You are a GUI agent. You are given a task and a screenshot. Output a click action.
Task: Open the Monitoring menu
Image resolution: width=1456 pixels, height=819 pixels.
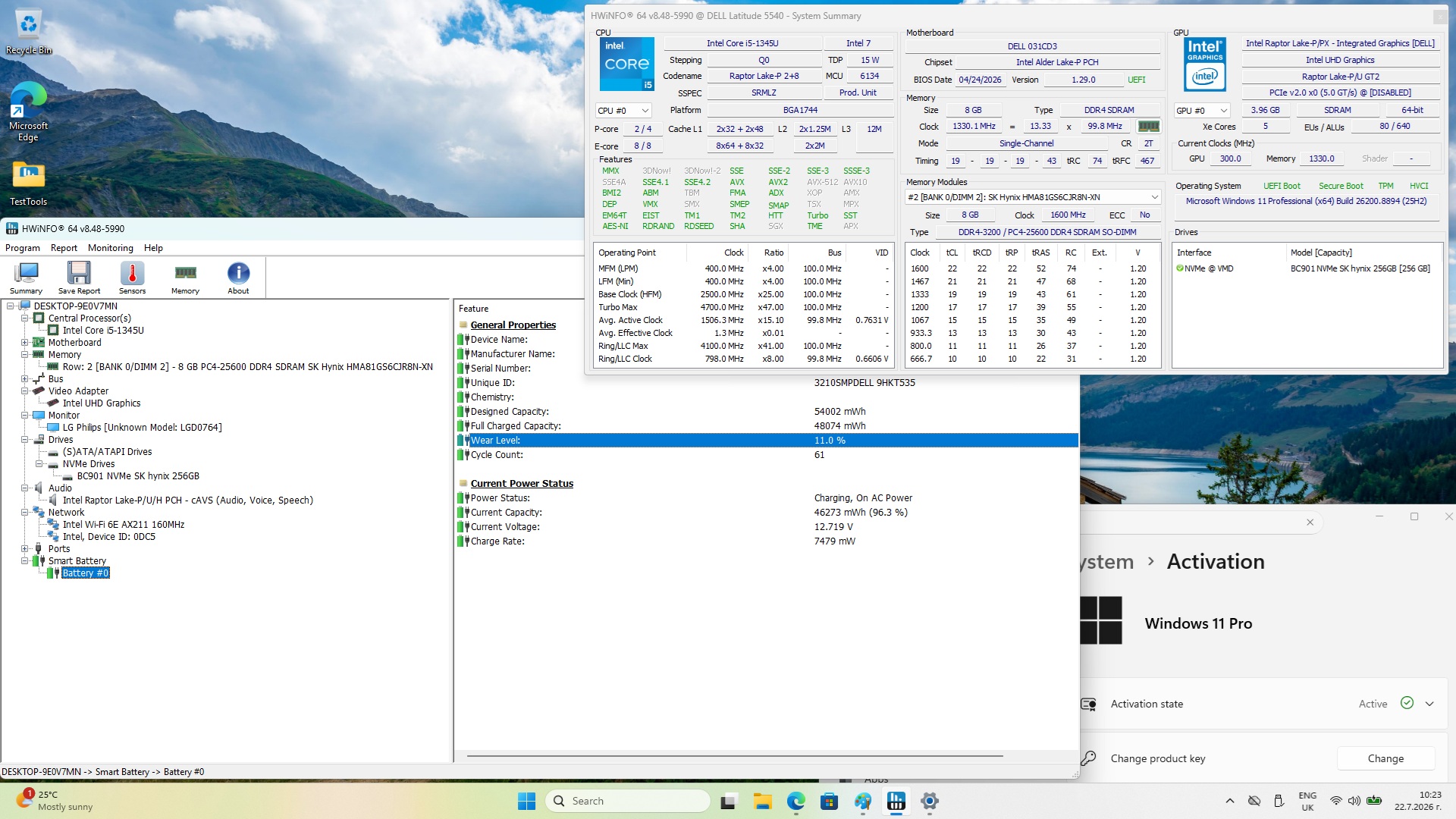[110, 248]
